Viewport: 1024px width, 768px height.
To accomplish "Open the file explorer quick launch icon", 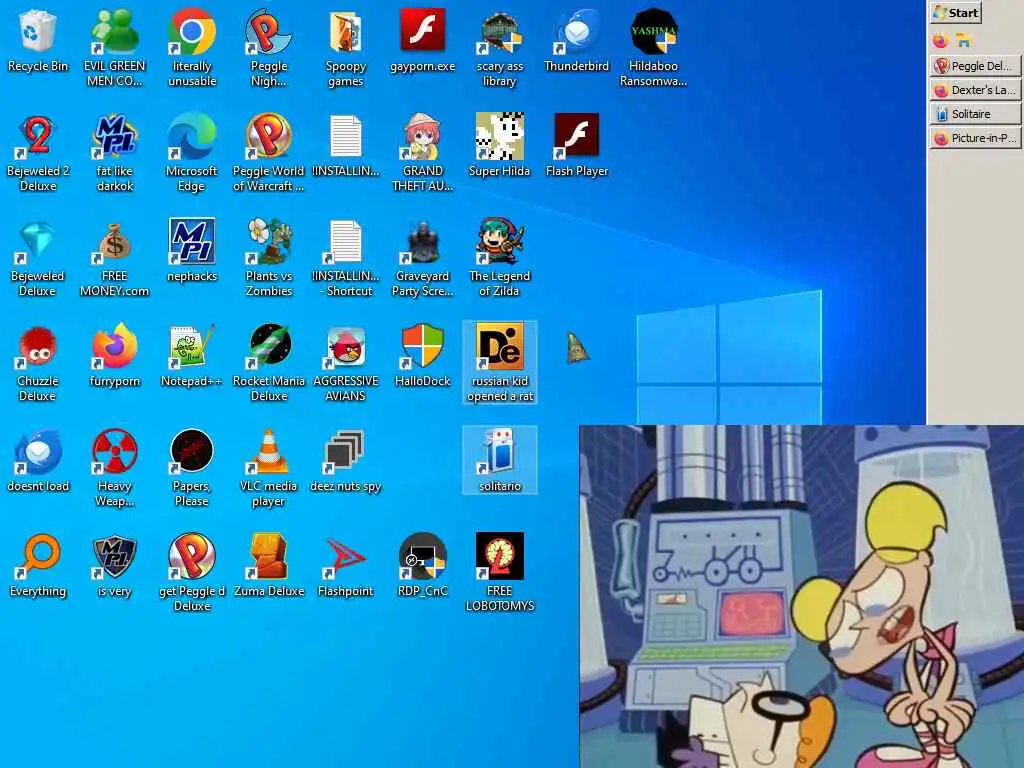I will (x=964, y=40).
